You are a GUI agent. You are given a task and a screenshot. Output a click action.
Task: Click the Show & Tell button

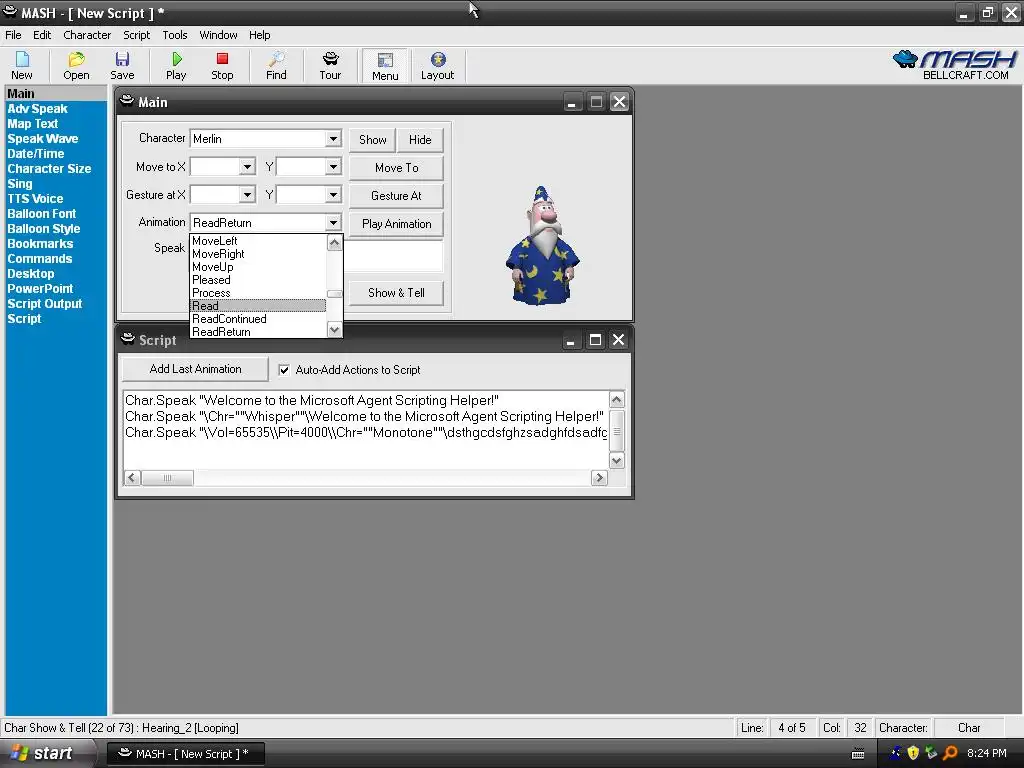click(x=396, y=293)
